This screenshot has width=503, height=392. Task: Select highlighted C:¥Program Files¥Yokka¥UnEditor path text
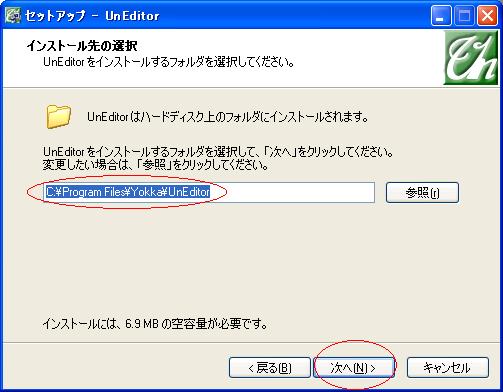tap(128, 192)
